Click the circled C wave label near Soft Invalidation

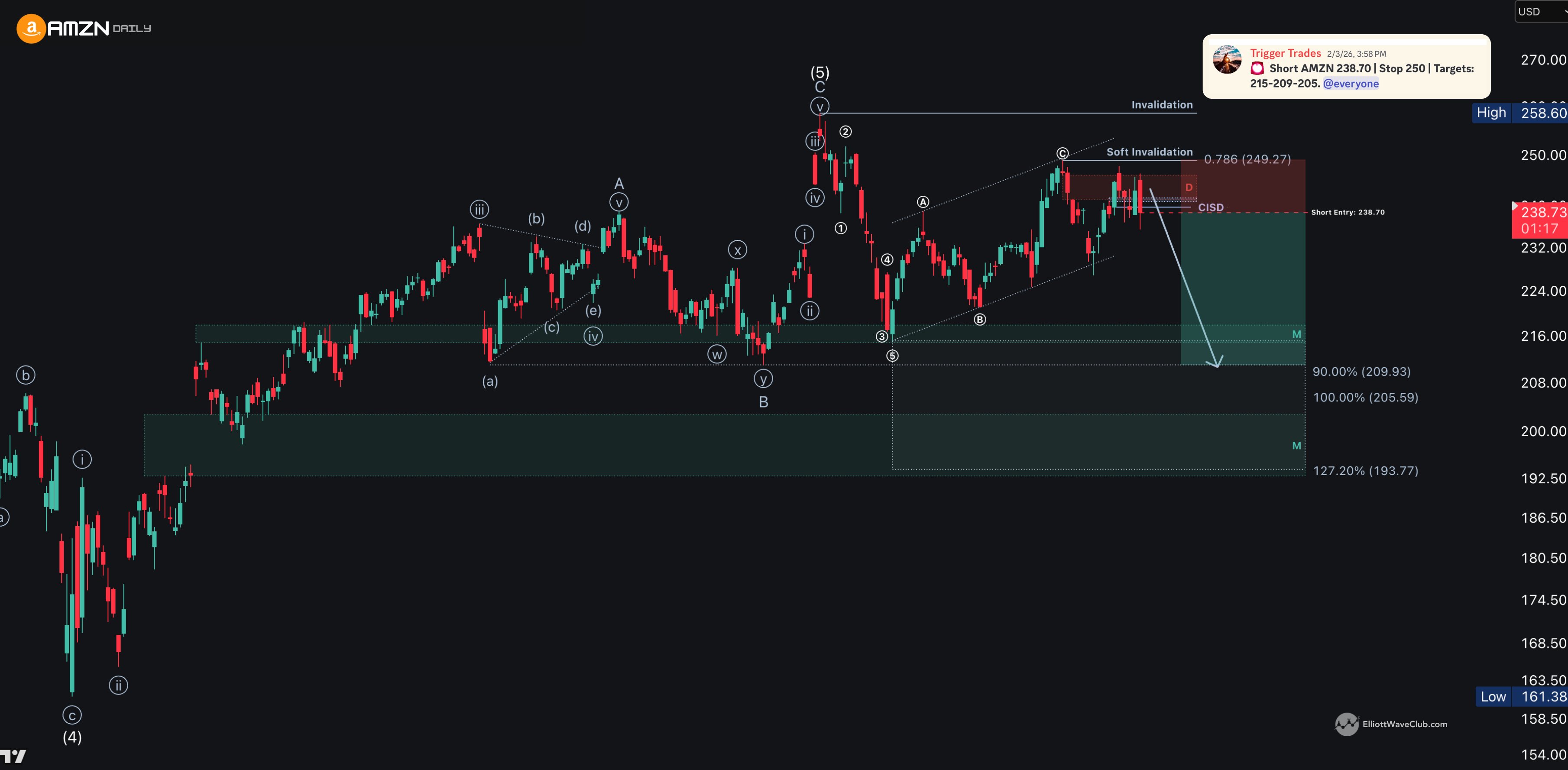point(1062,153)
